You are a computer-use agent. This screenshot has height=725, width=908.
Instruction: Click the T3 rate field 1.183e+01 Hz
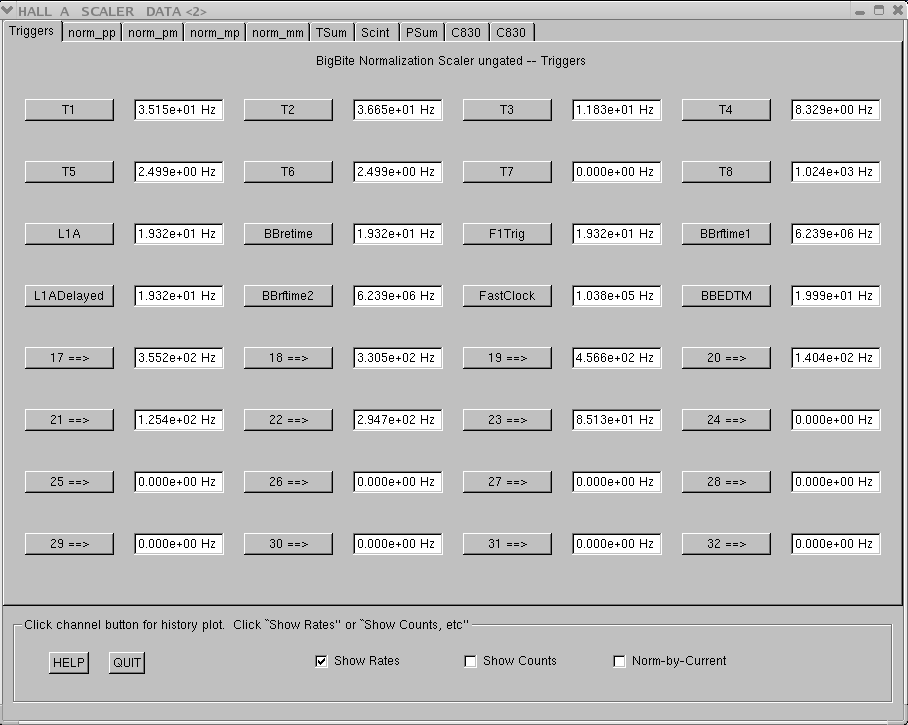617,110
